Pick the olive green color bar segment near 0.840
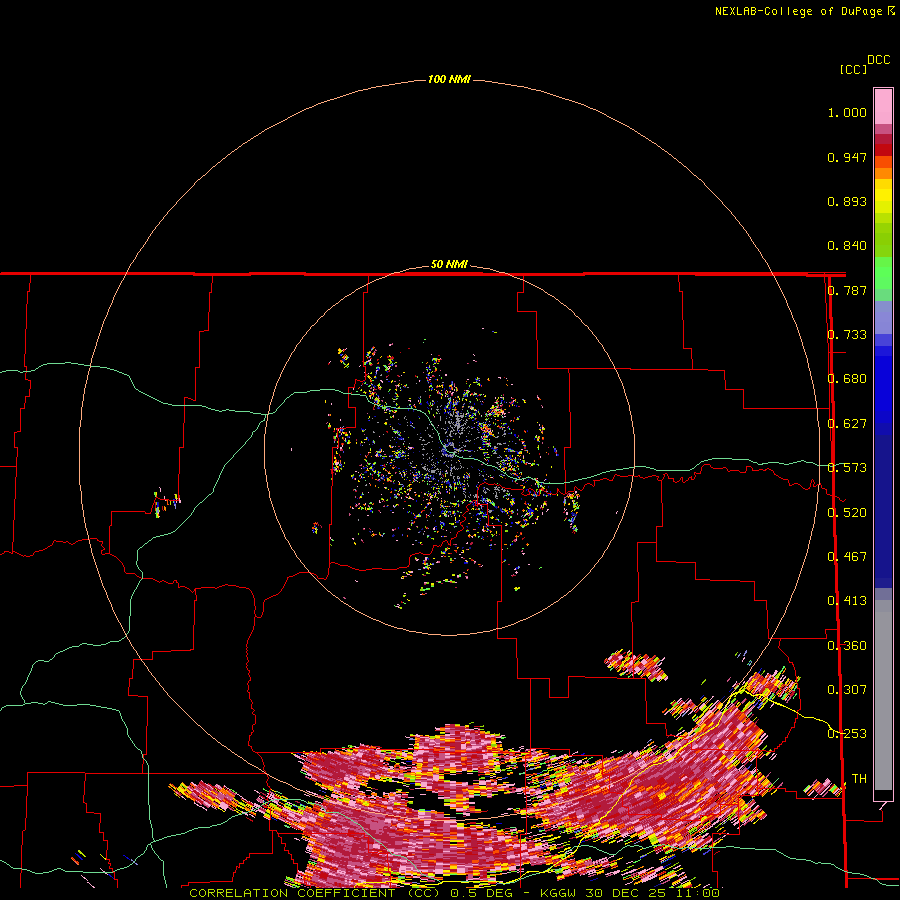Viewport: 900px width, 900px height. (883, 239)
